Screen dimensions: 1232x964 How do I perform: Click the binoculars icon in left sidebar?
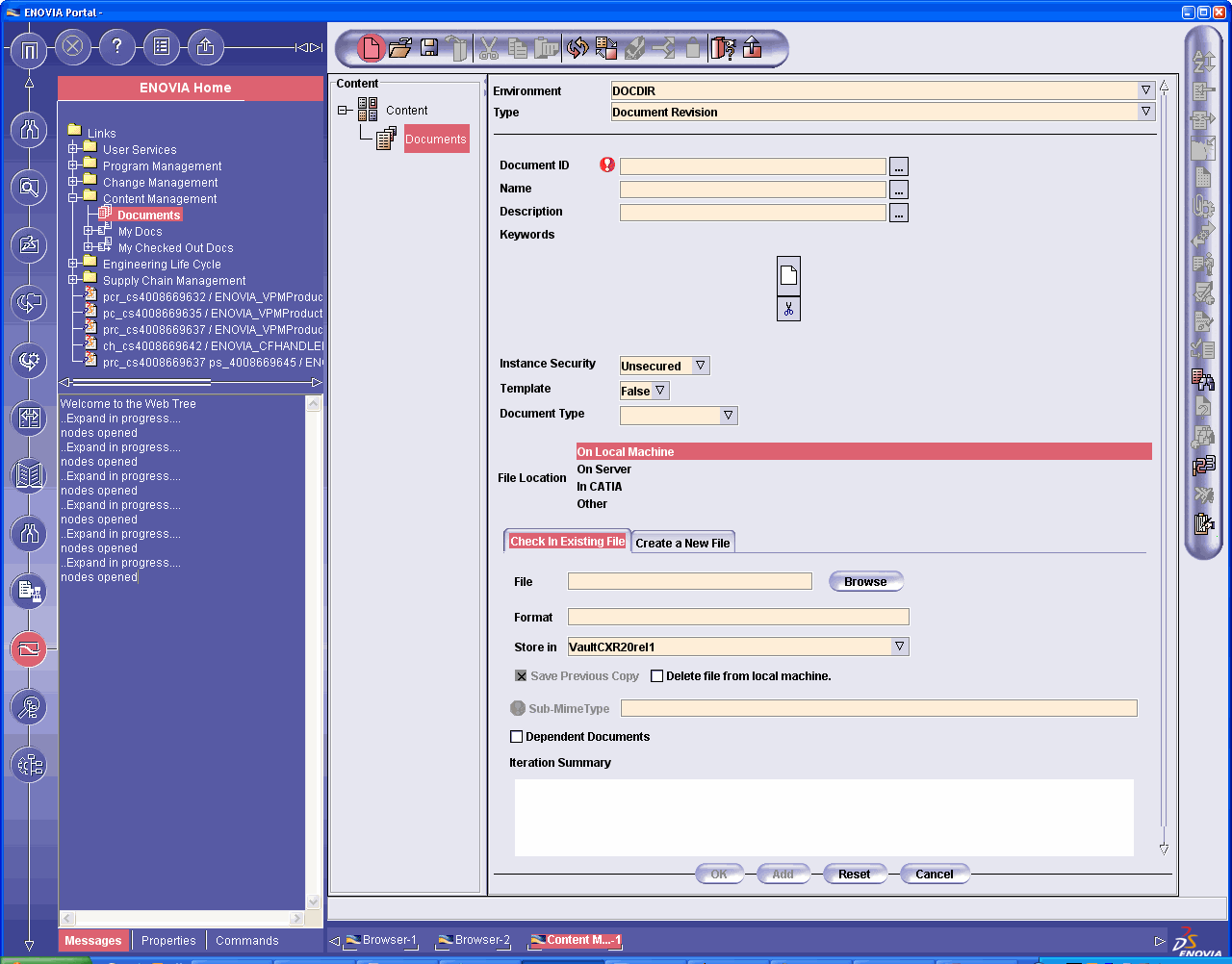click(29, 129)
